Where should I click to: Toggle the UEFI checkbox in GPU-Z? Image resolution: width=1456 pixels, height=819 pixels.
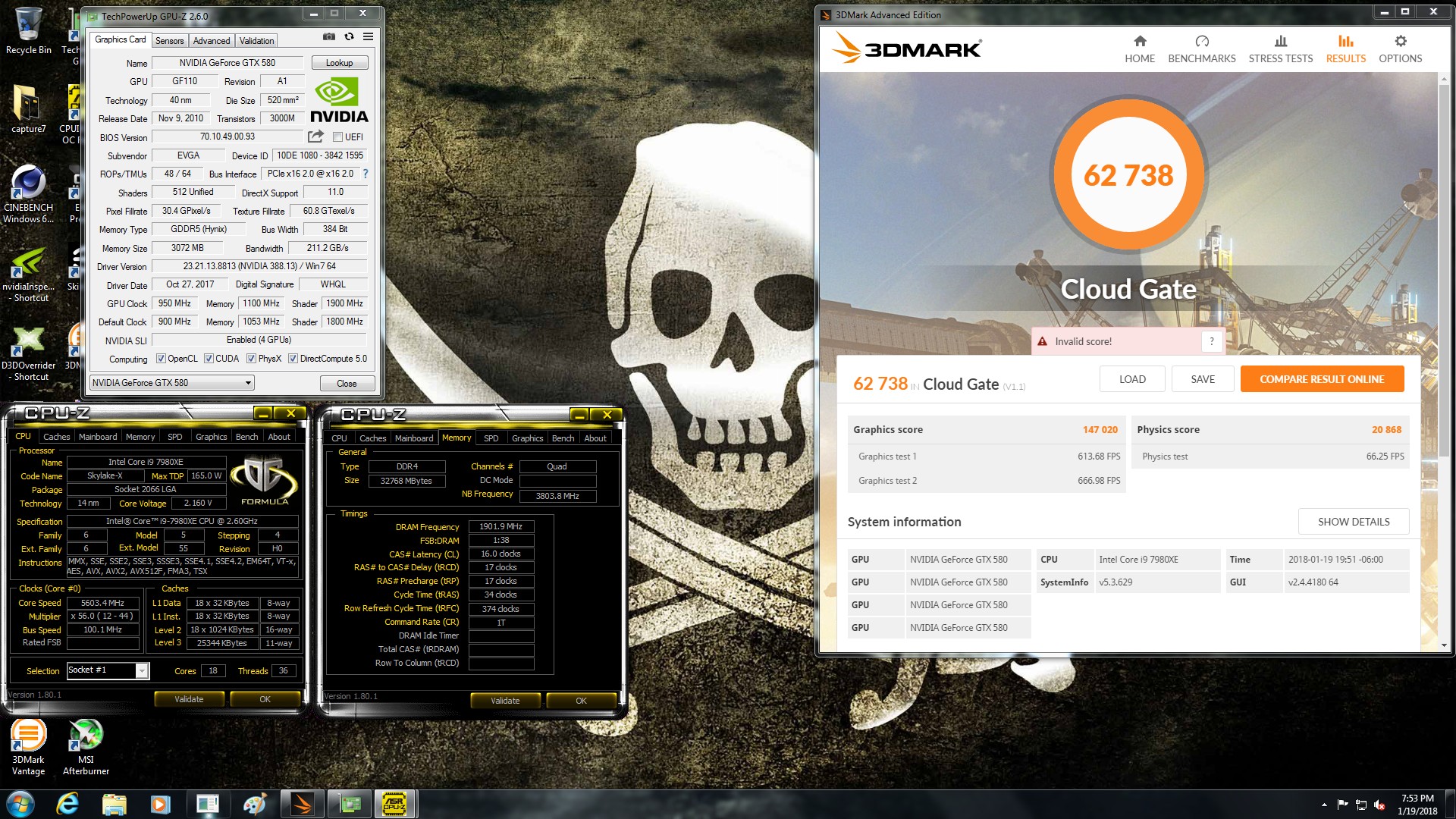pos(338,137)
